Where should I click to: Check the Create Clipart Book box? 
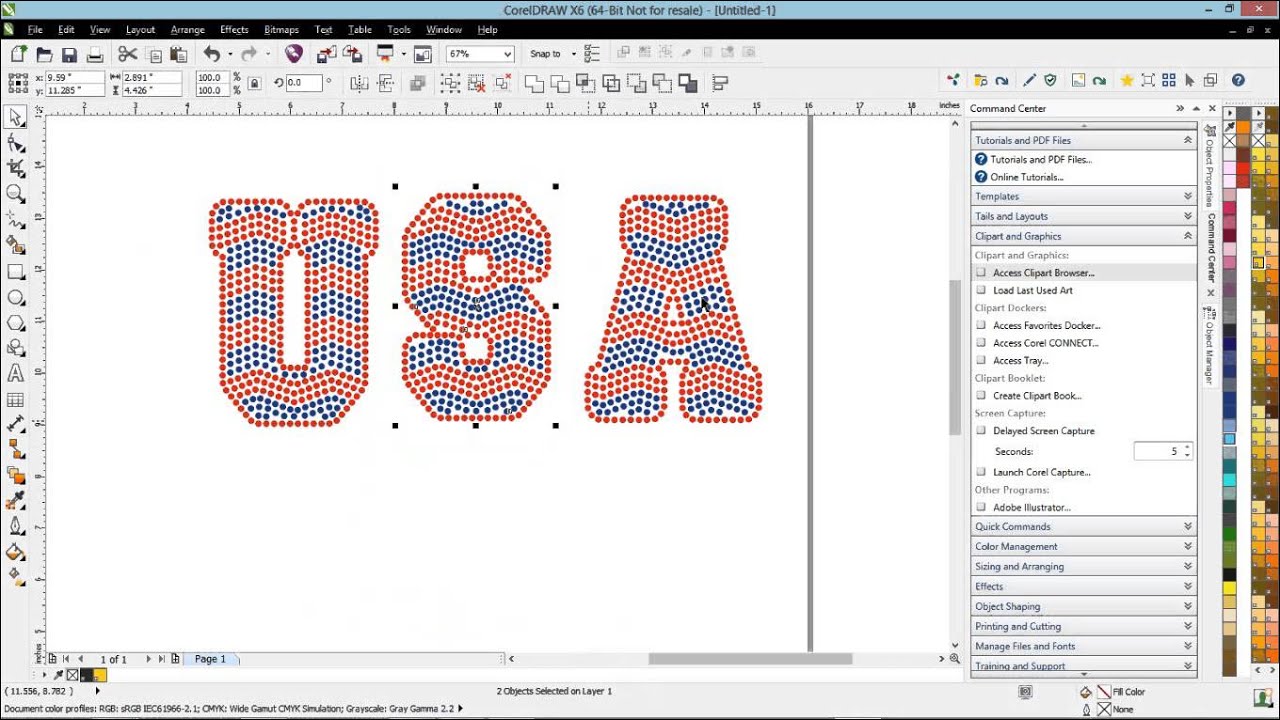tap(981, 395)
